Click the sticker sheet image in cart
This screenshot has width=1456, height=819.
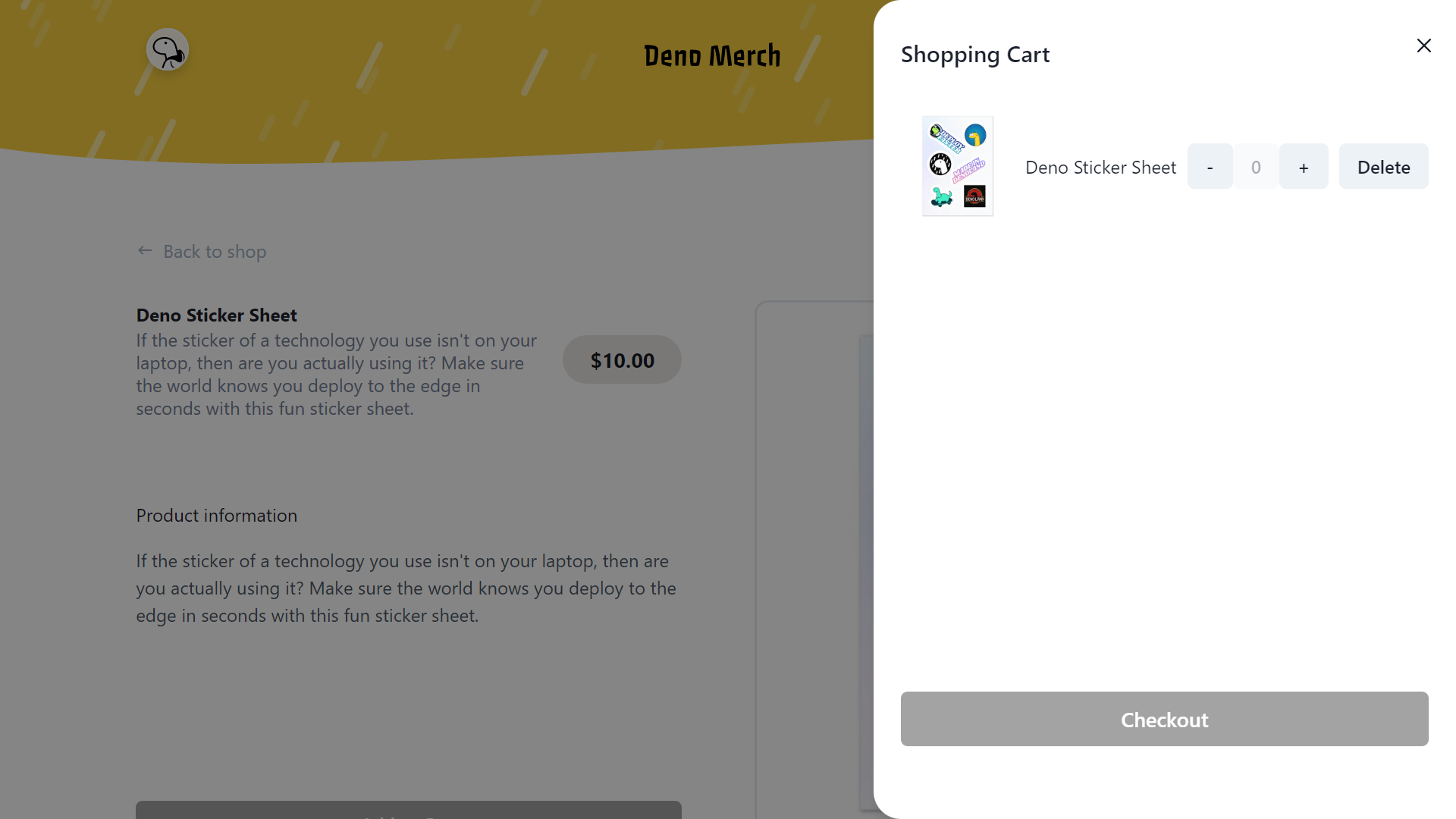957,165
